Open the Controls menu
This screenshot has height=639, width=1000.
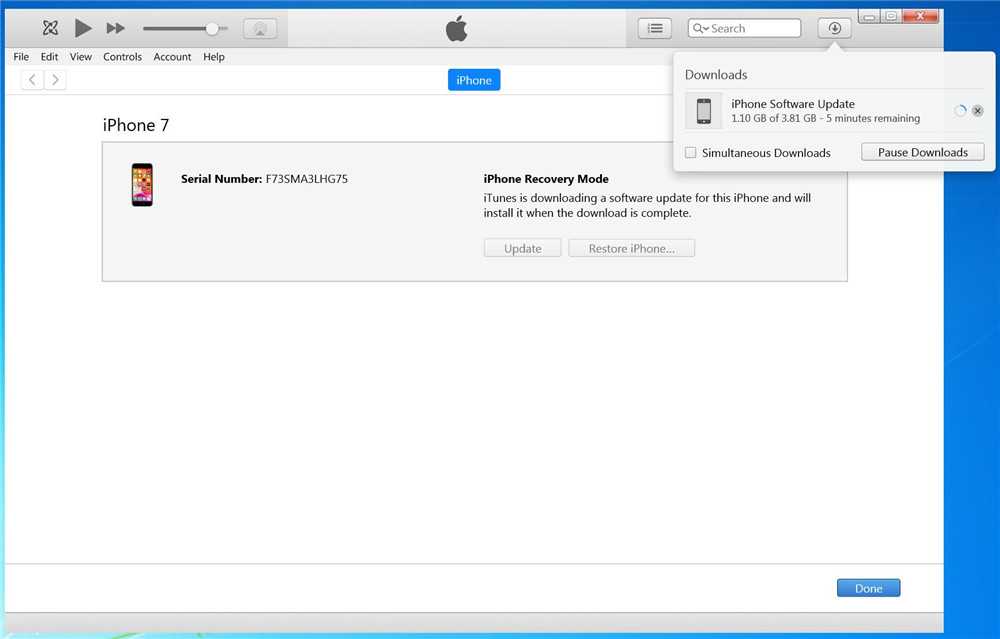(x=122, y=57)
